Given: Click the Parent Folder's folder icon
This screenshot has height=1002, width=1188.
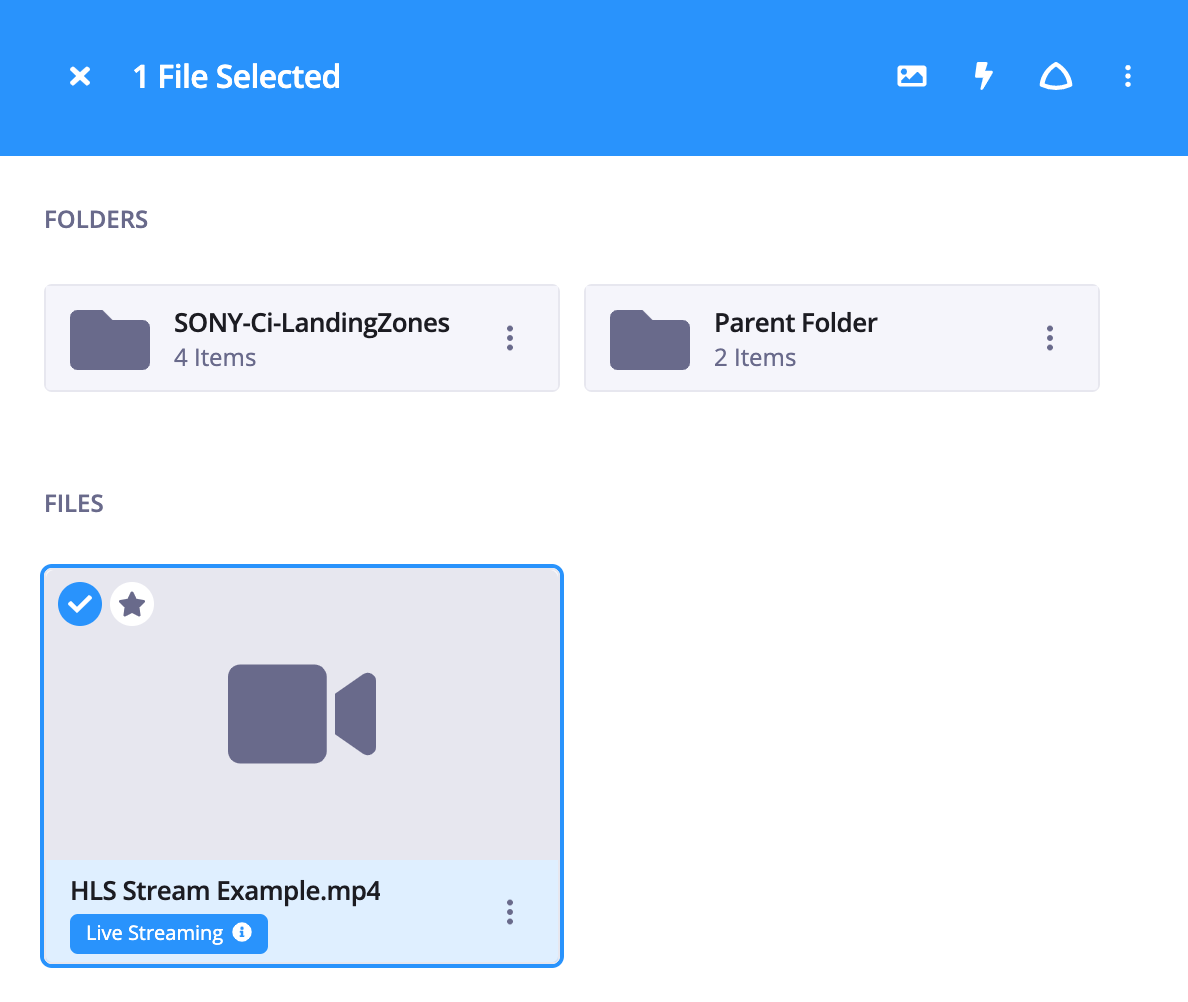Looking at the screenshot, I should click(x=650, y=339).
